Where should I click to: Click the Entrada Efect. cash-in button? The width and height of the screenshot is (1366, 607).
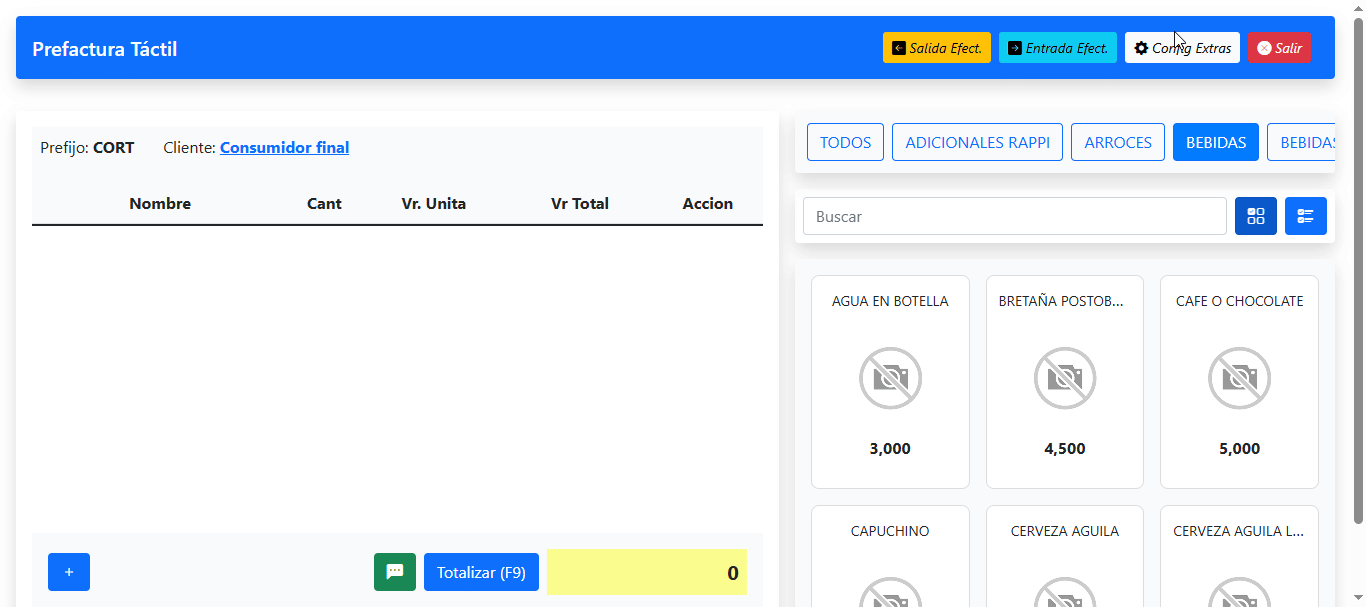(x=1057, y=48)
